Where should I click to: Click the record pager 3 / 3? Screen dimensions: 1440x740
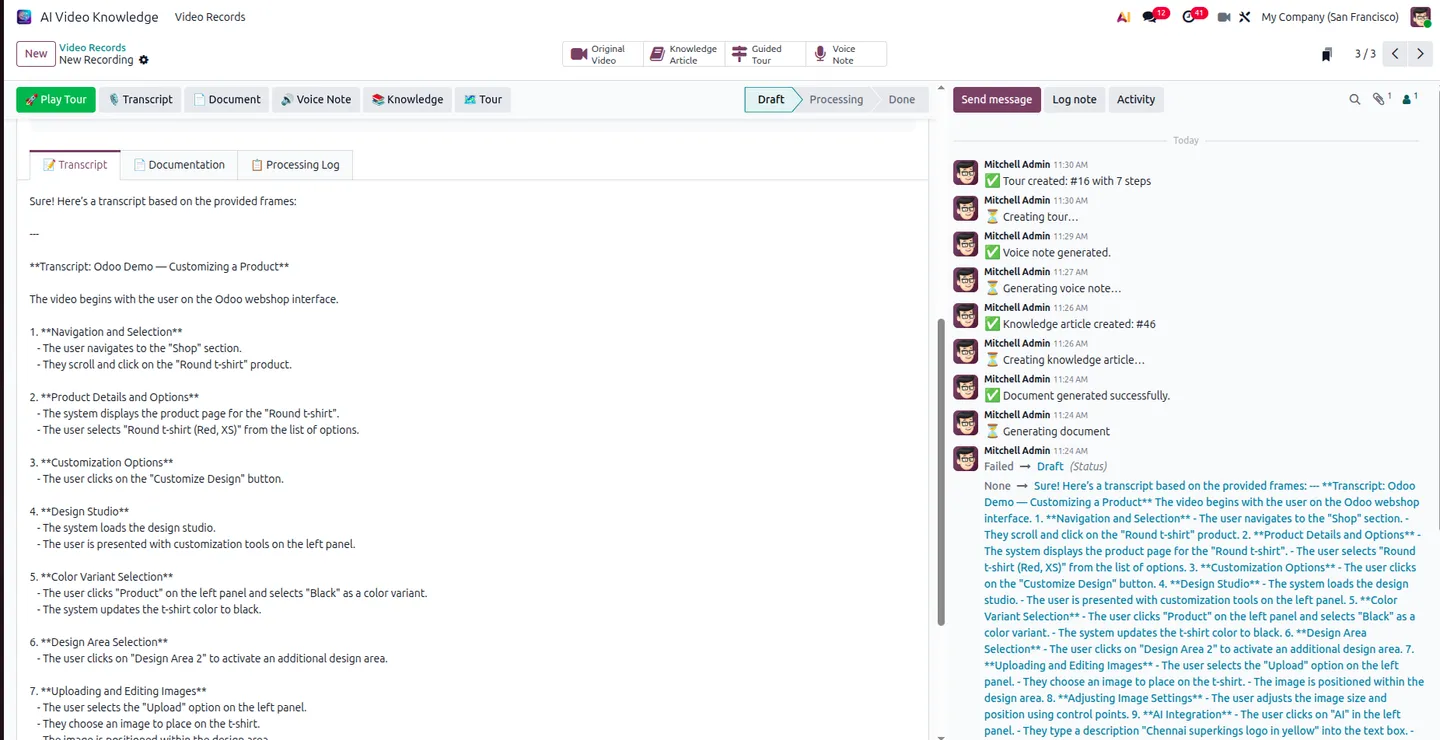pyautogui.click(x=1365, y=54)
